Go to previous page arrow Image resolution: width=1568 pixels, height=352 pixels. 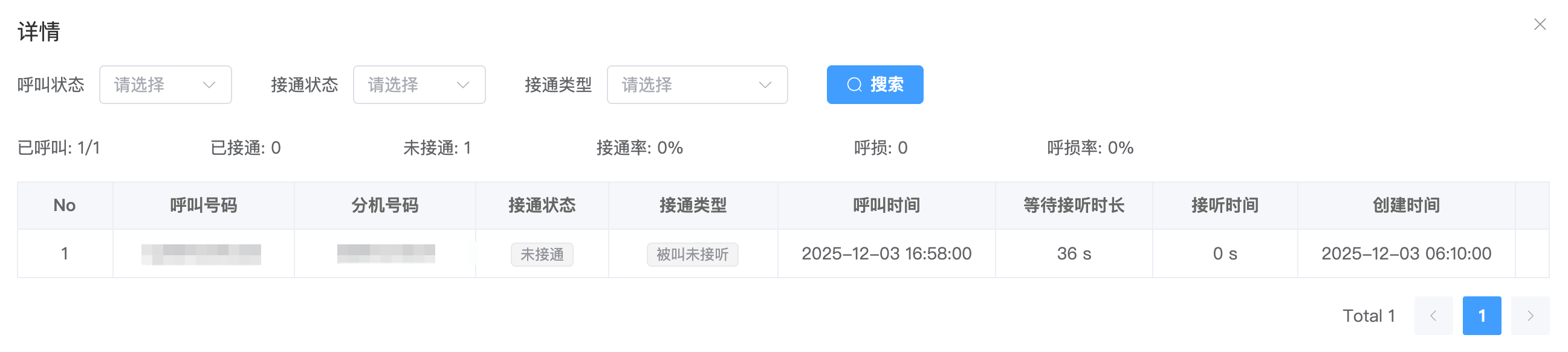[x=1433, y=316]
